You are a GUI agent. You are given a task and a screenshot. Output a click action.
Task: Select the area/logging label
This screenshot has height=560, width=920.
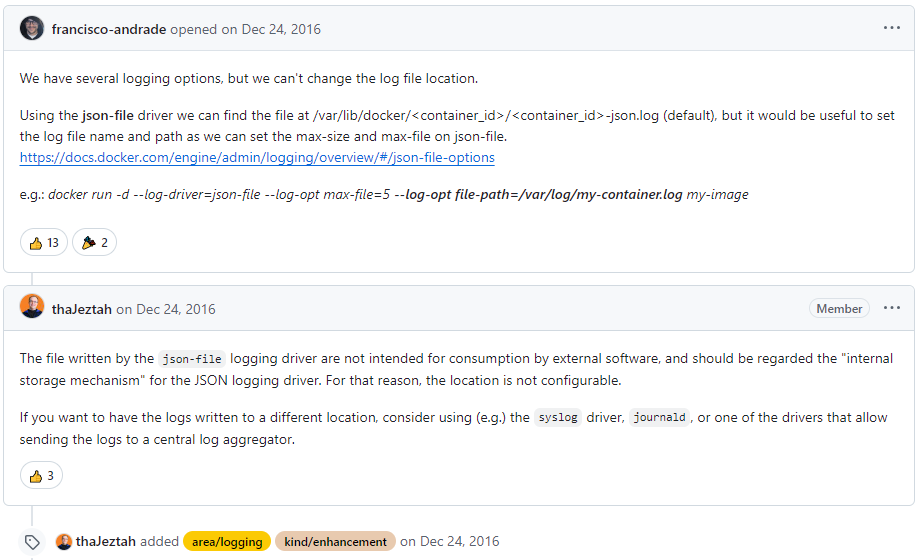(x=227, y=542)
